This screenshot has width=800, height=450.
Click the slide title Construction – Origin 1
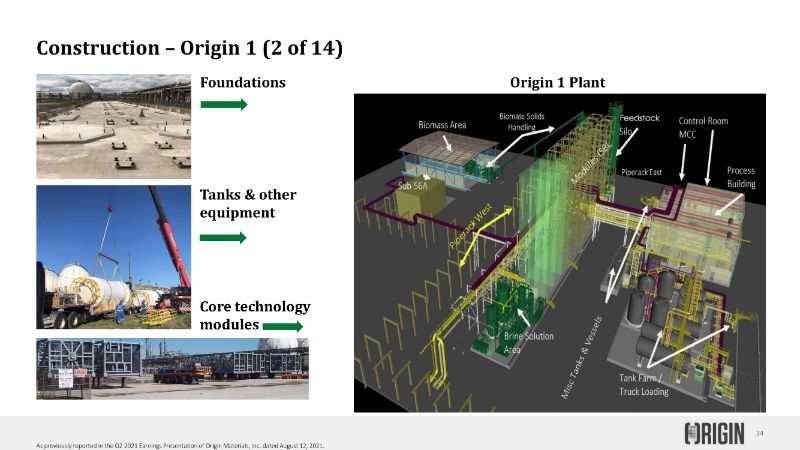191,47
